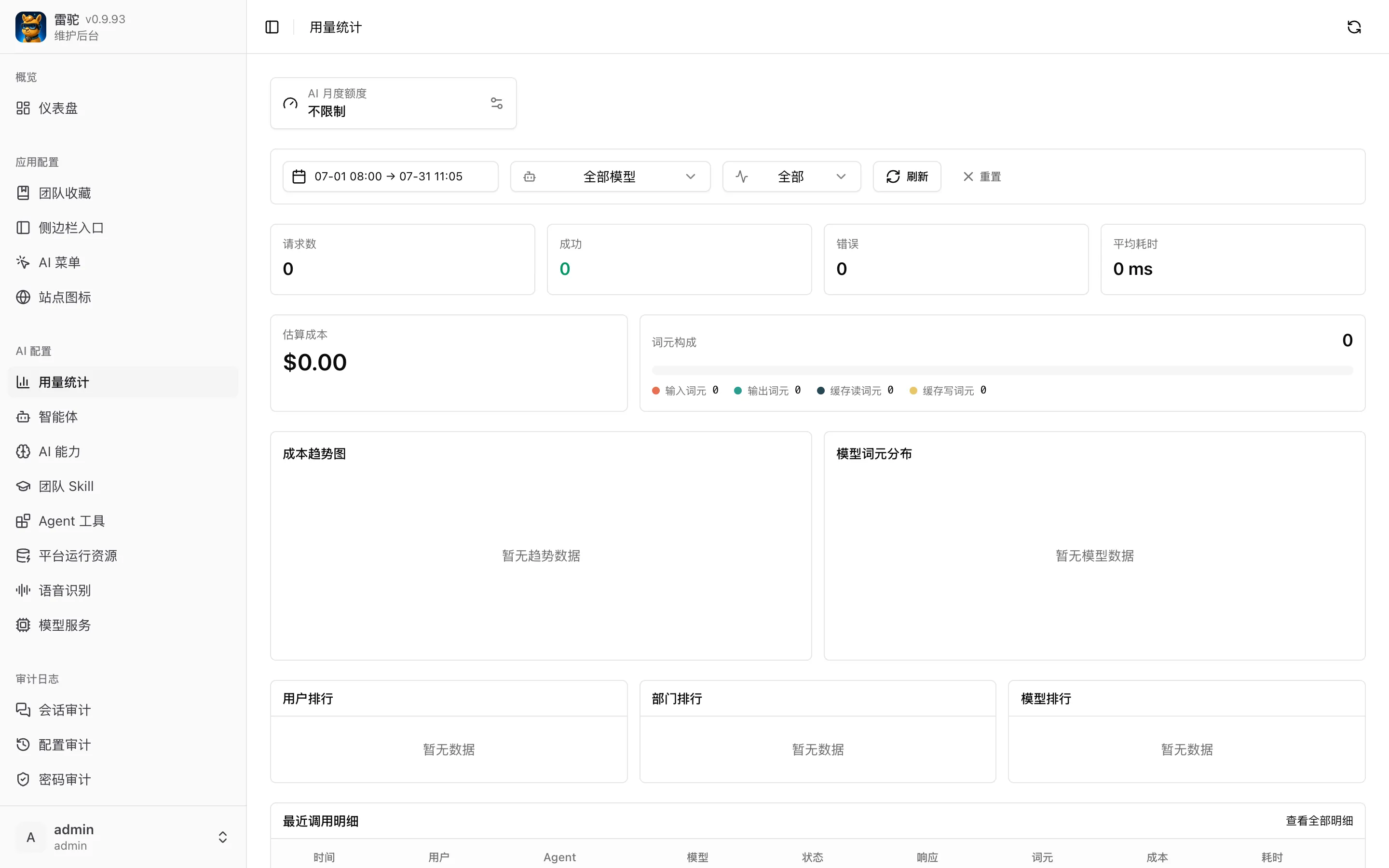This screenshot has height=868, width=1389.
Task: Click the admin user avatar
Action: [31, 837]
